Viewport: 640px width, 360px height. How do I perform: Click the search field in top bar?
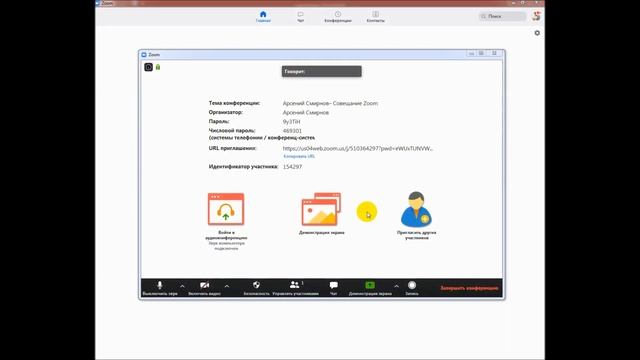tap(502, 16)
